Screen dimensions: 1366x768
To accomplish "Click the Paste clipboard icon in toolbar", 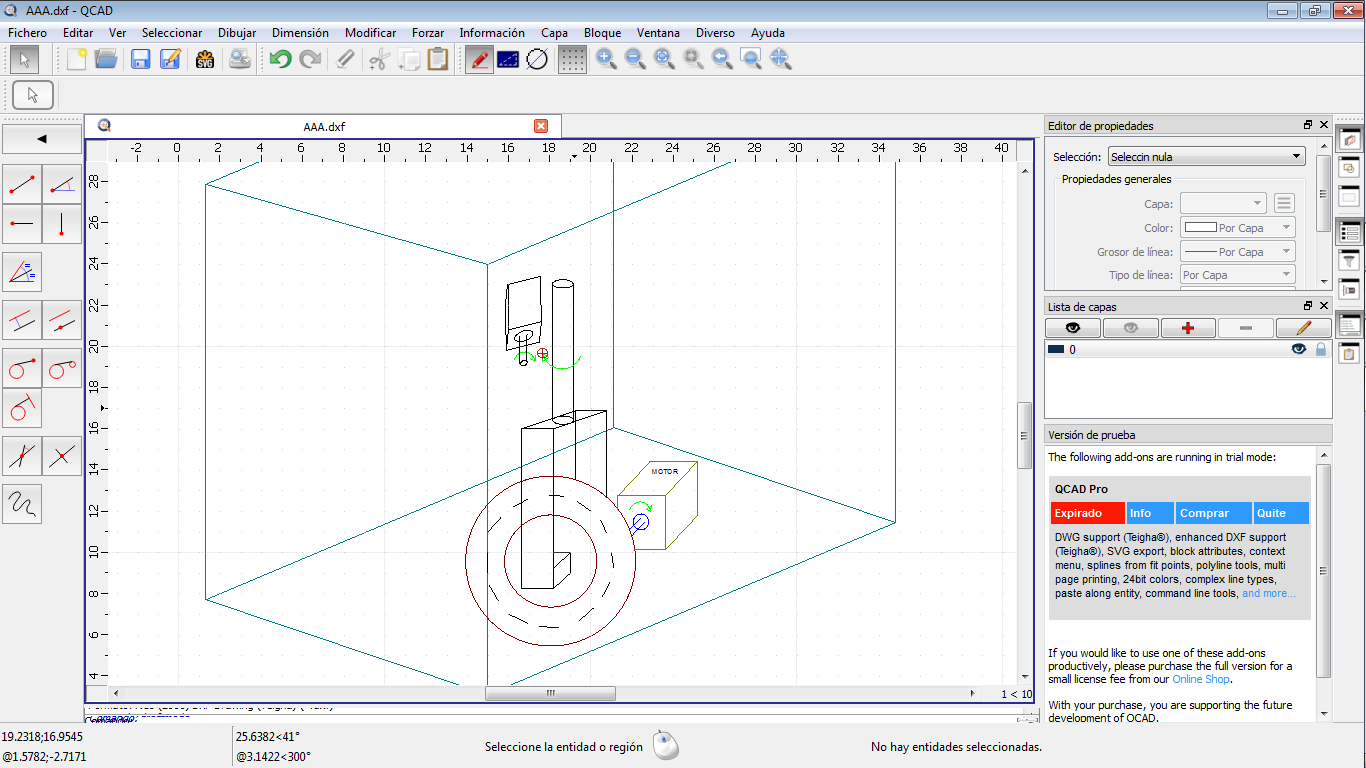I will (x=438, y=59).
